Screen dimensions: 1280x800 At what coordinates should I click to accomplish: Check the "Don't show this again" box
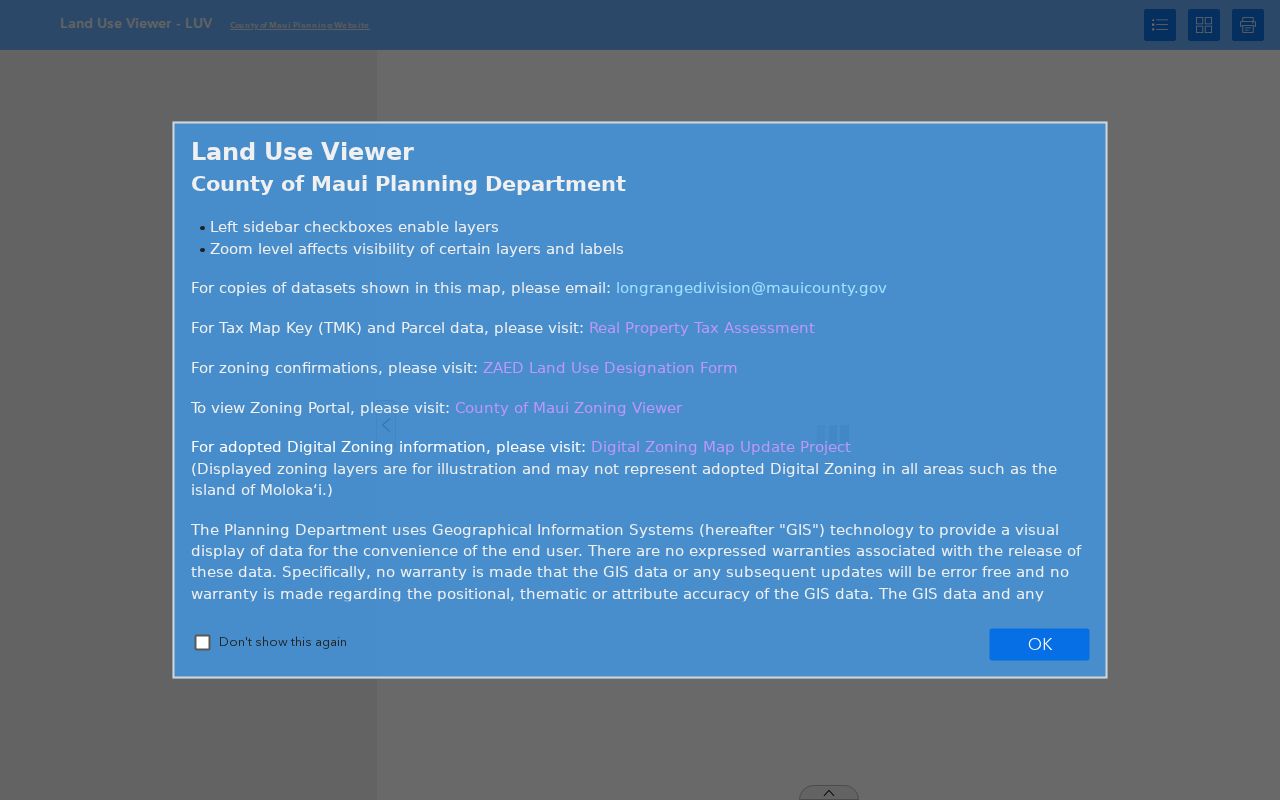[203, 642]
